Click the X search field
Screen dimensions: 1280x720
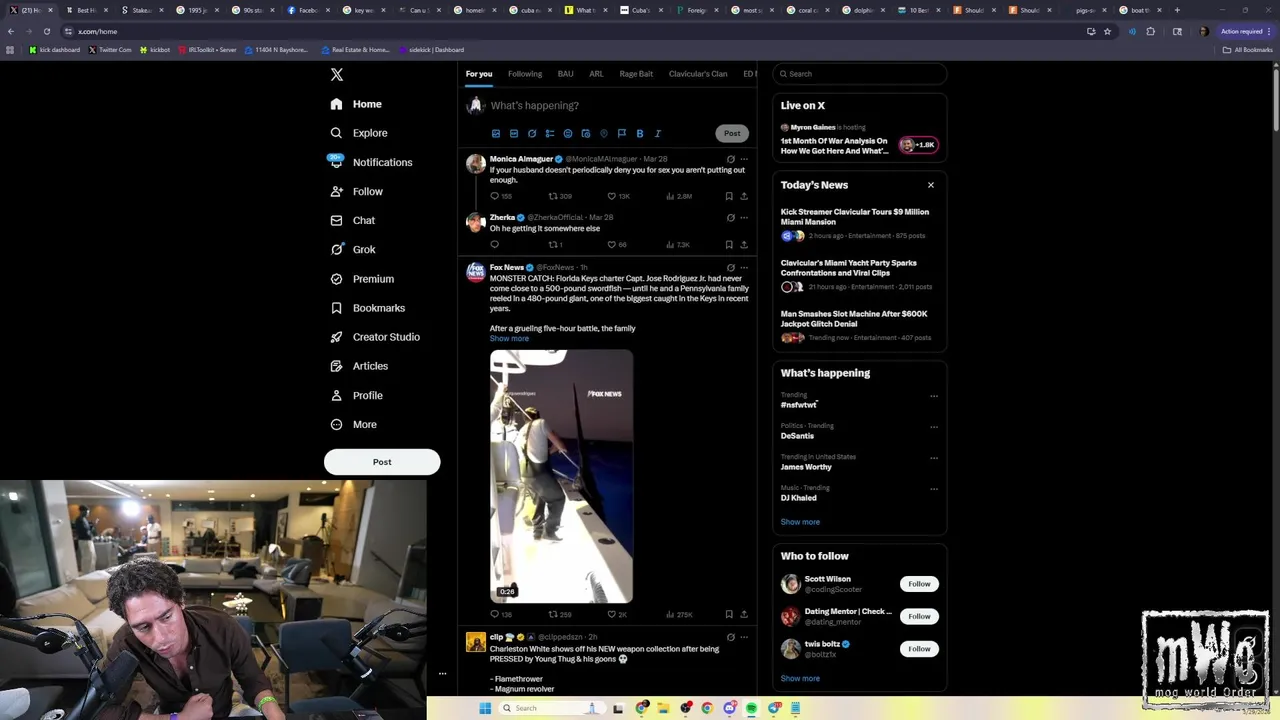point(860,74)
